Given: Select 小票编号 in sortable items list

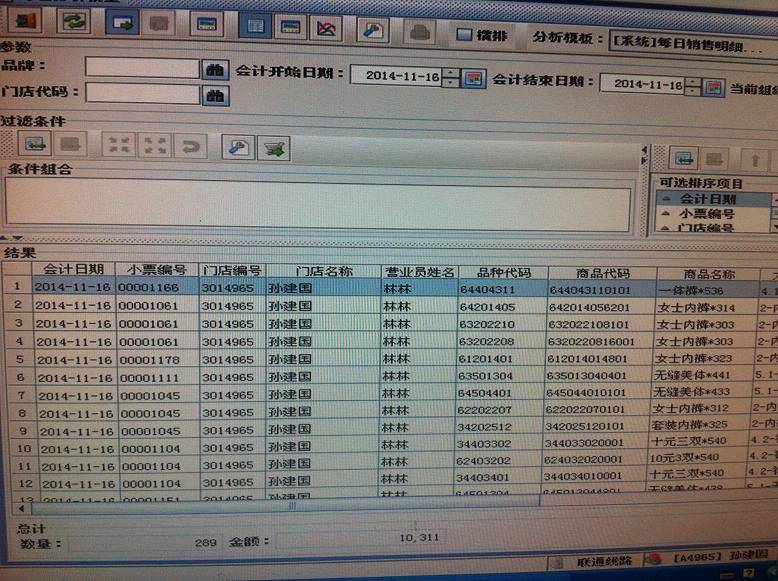Looking at the screenshot, I should tap(707, 213).
